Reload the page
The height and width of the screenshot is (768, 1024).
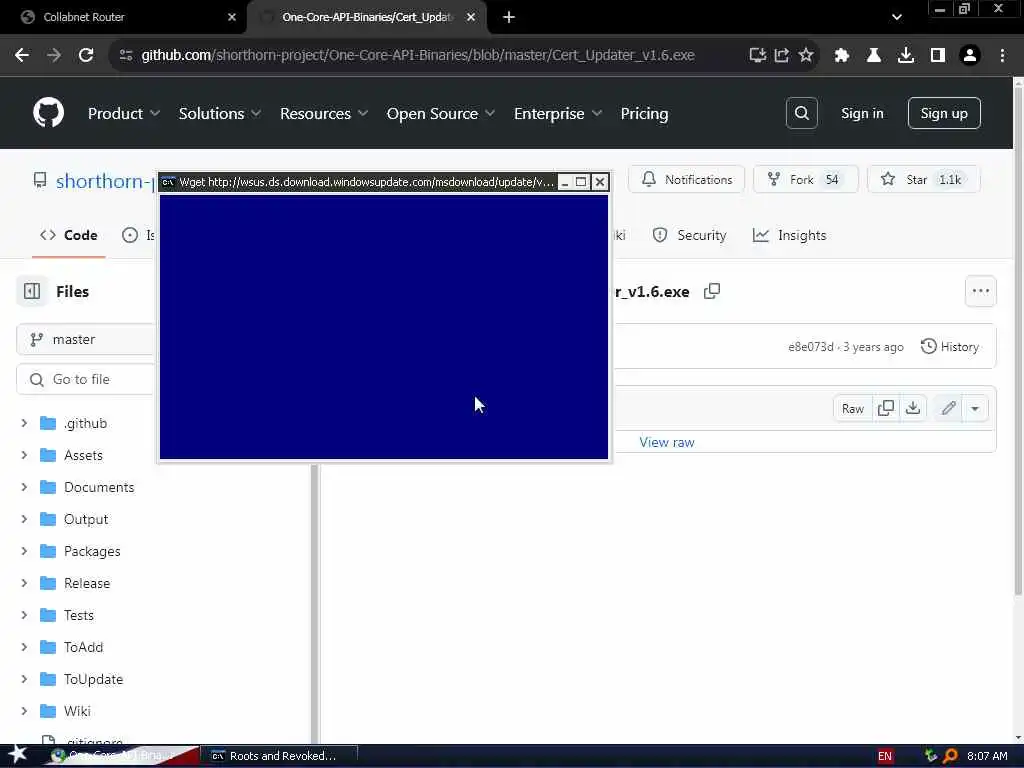click(x=86, y=55)
